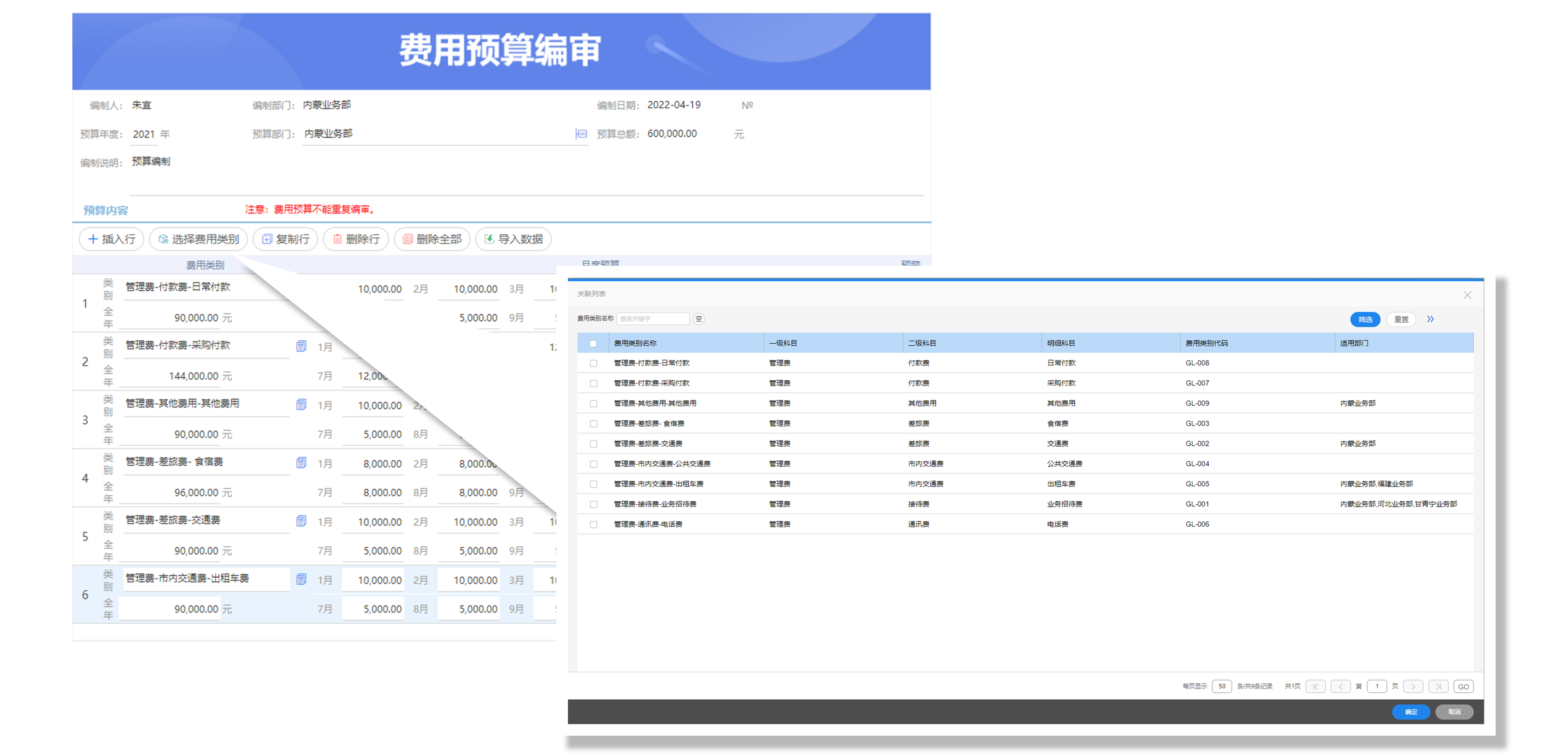Open the detail icon for 管理费-付款费-采购付款 row
Image resolution: width=1568 pixels, height=756 pixels.
click(301, 346)
